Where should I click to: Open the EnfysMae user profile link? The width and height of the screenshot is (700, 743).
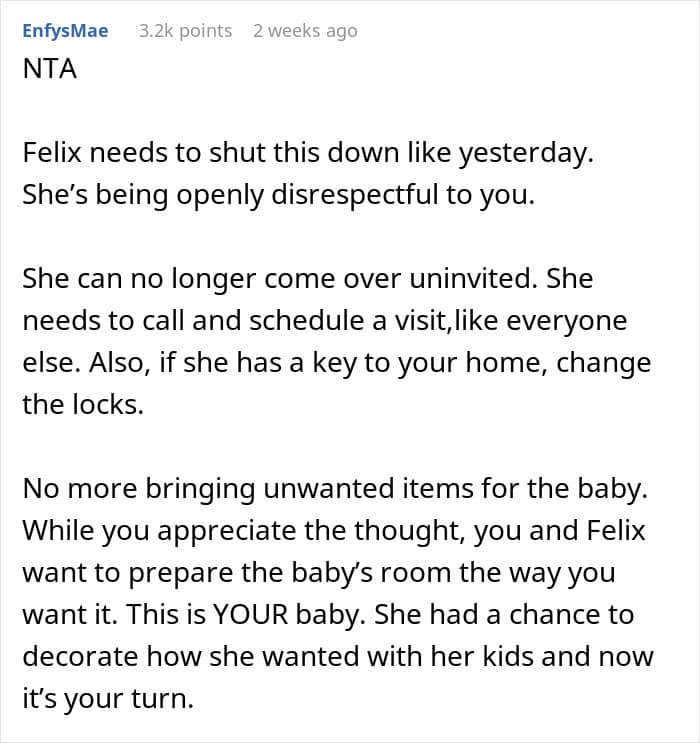pos(65,31)
